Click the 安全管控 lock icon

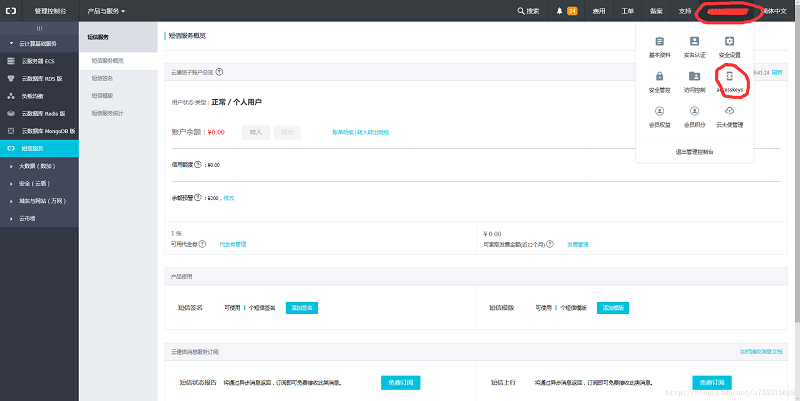click(660, 77)
